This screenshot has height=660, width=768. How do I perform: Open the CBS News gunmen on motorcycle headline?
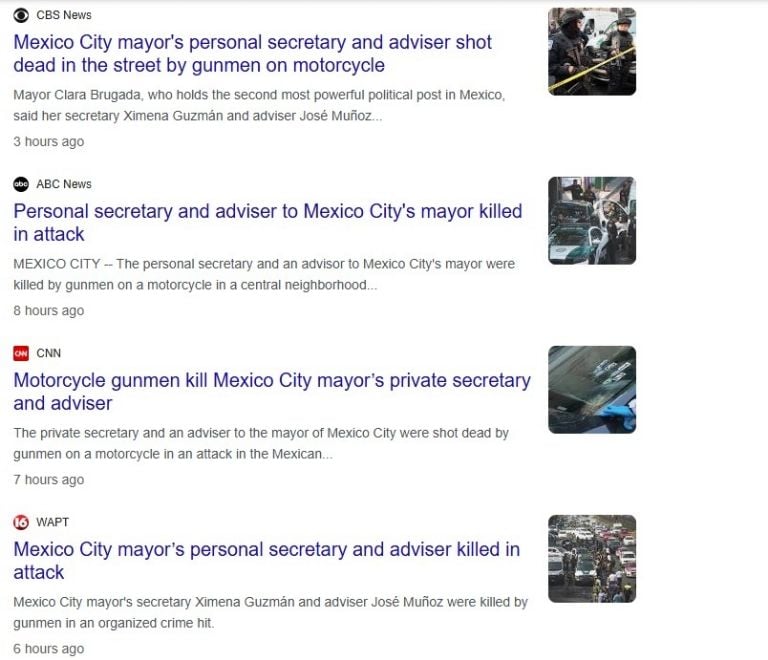[252, 54]
